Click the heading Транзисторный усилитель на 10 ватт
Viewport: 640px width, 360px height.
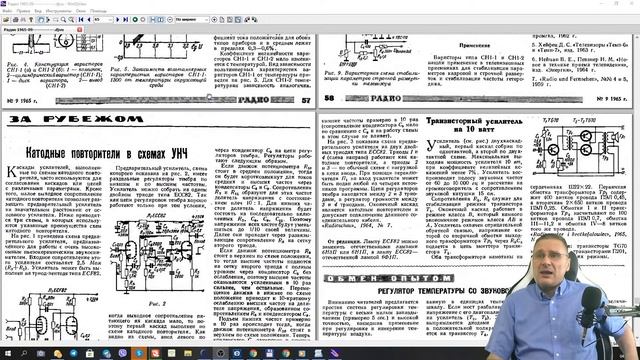pyautogui.click(x=474, y=125)
